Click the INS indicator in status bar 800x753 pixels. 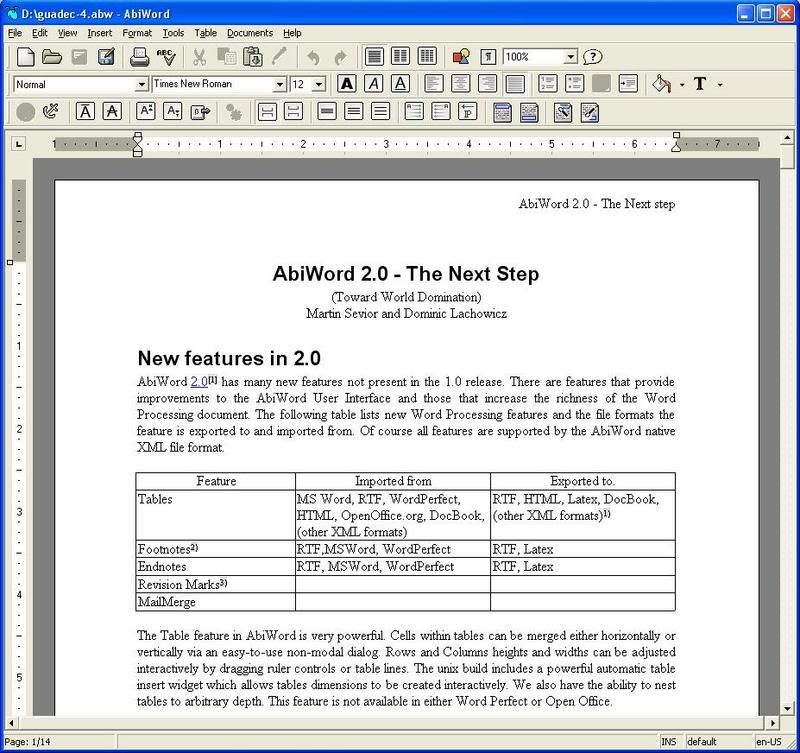click(668, 742)
